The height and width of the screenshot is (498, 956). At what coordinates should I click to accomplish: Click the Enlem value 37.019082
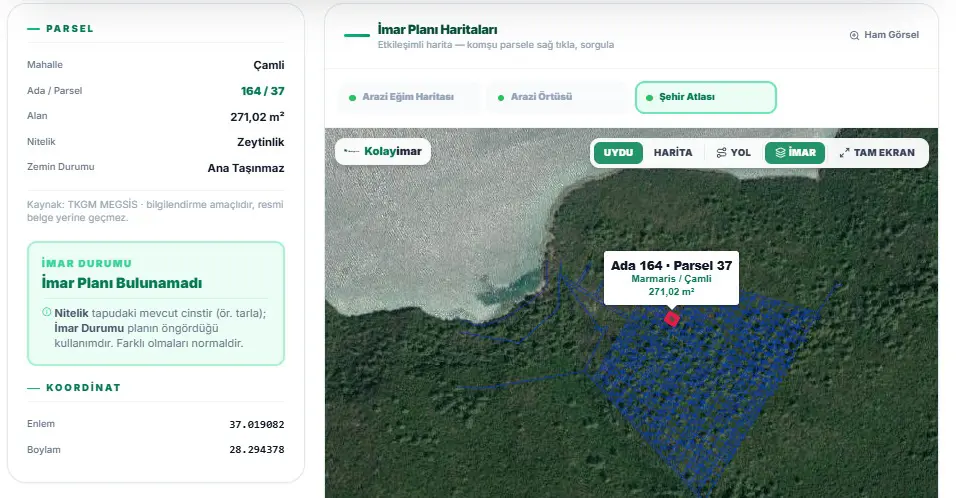coord(257,424)
